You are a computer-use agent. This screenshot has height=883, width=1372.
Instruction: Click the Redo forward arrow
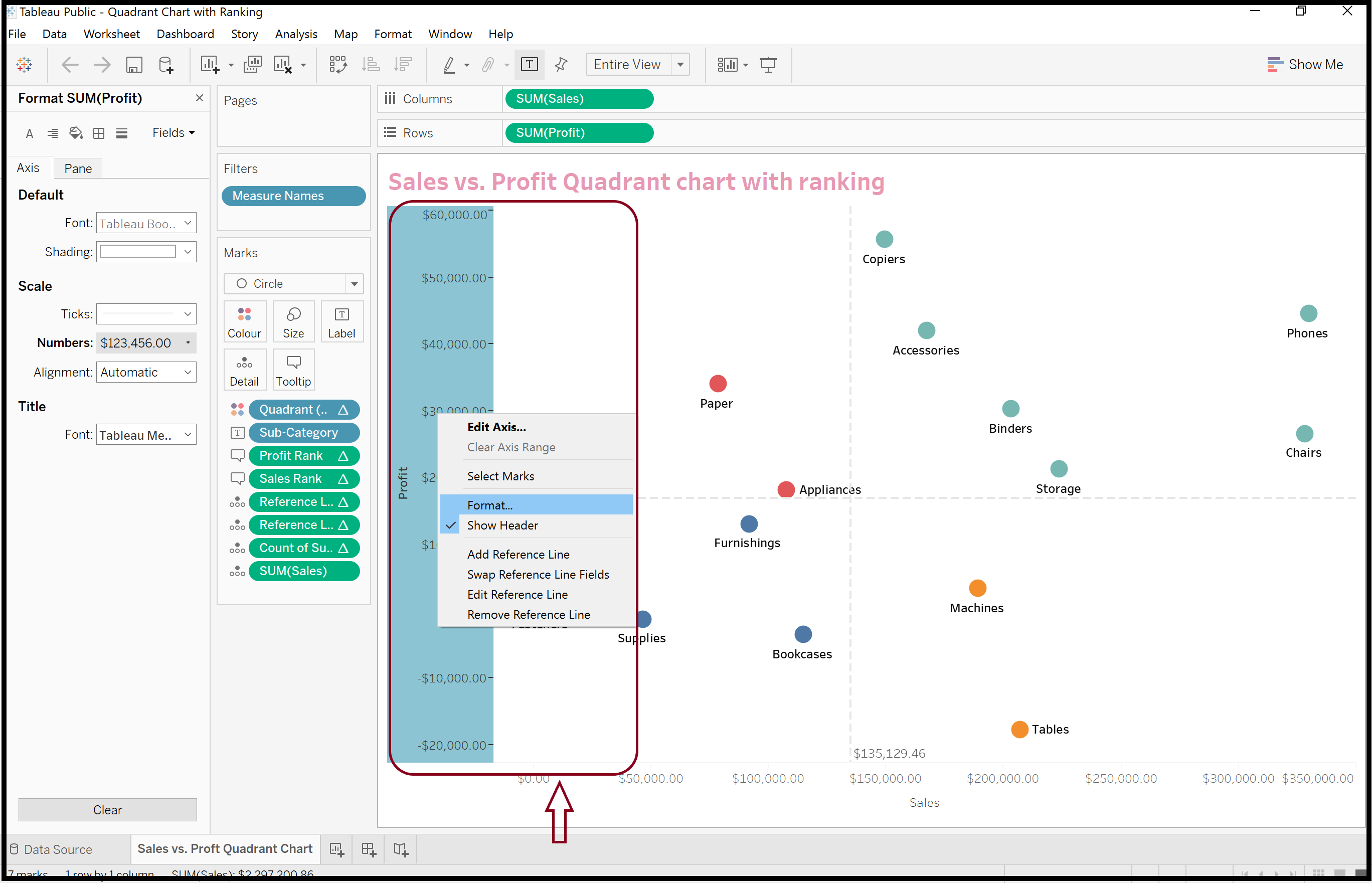(102, 64)
